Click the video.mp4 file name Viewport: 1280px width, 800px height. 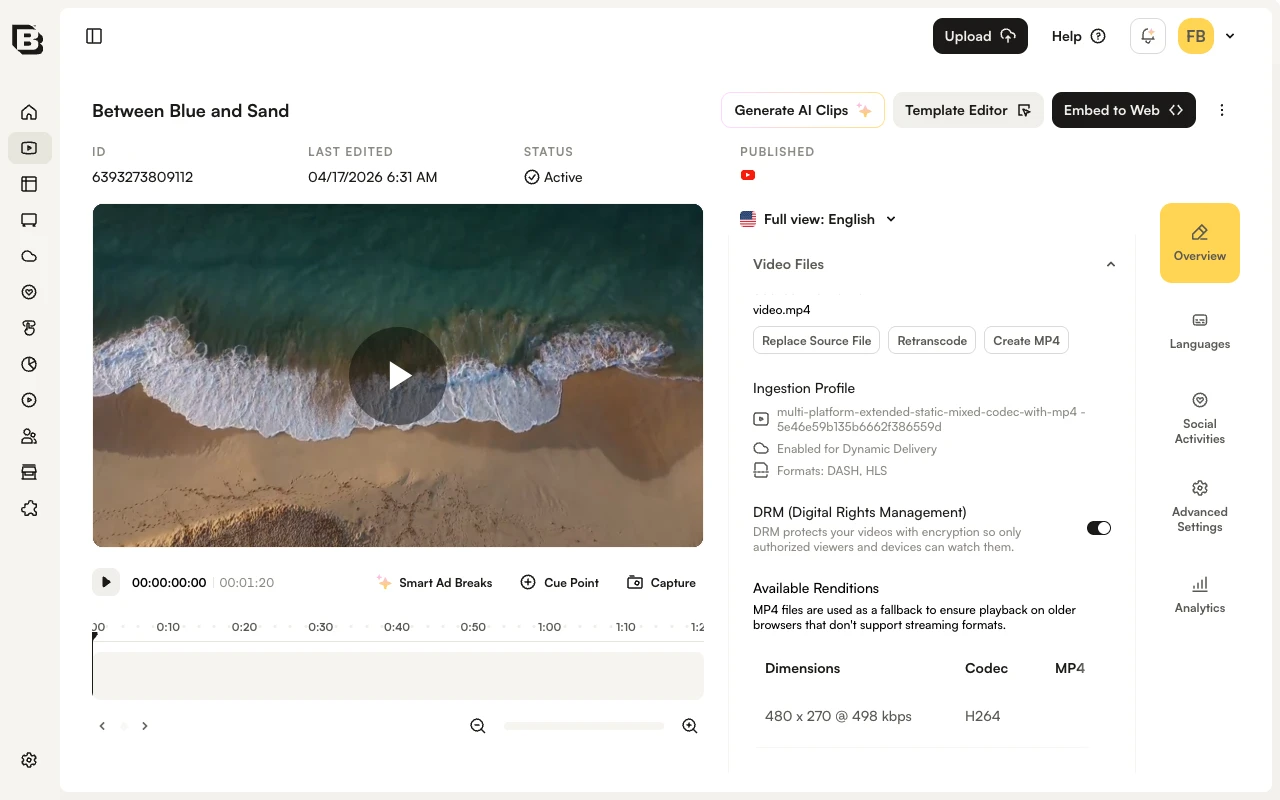click(782, 310)
